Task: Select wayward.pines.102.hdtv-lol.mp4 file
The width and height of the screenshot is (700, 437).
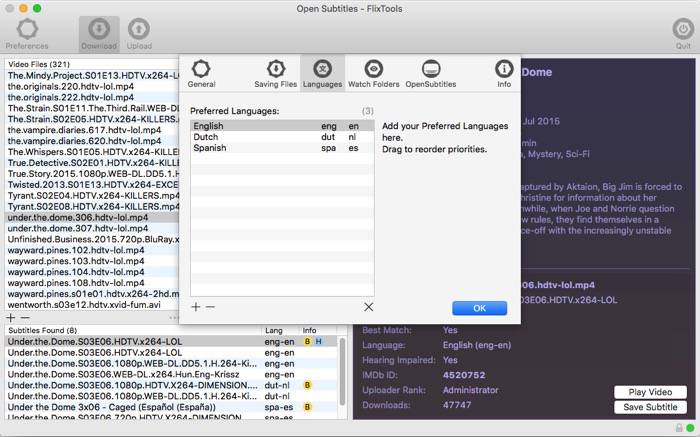Action: point(92,250)
